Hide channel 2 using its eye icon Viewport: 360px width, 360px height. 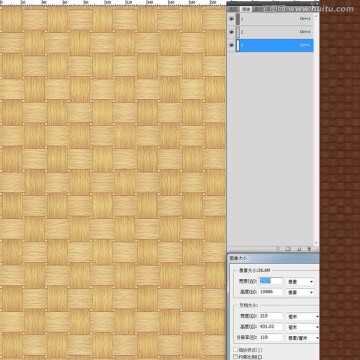pos(231,32)
